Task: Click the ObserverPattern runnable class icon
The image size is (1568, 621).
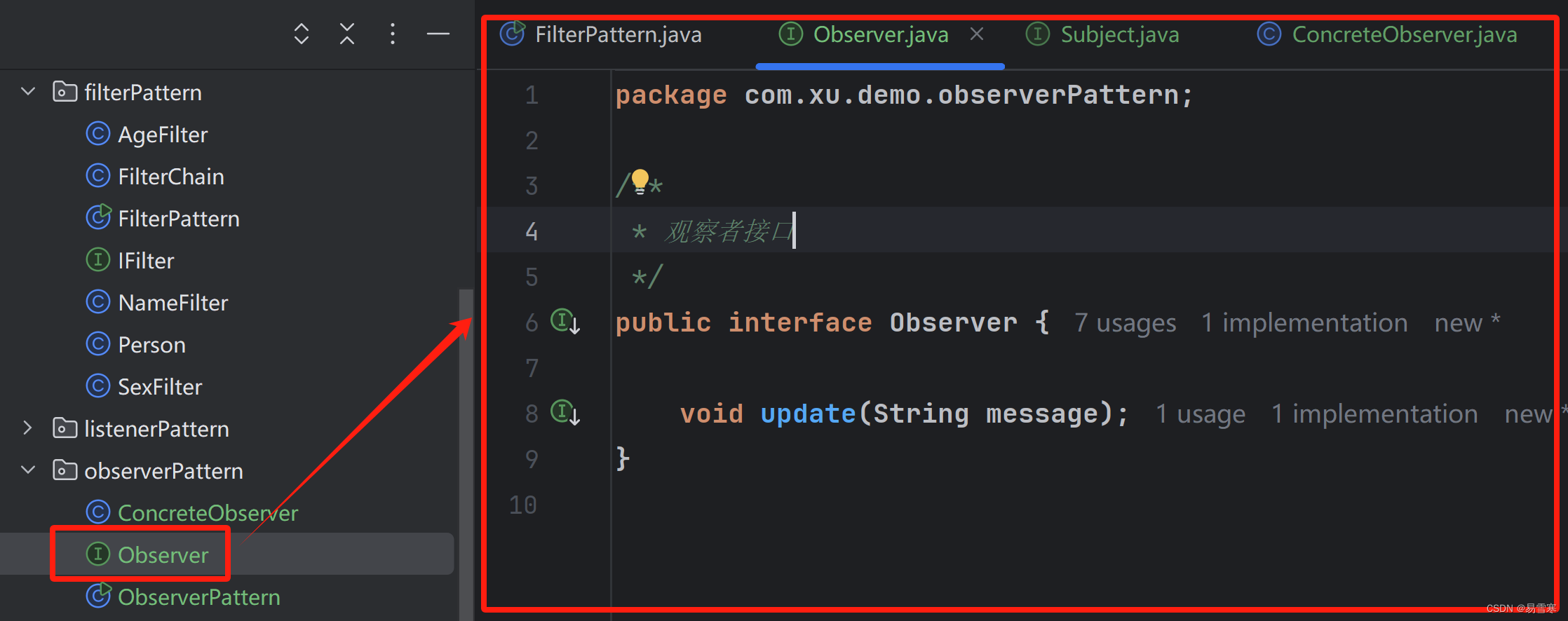Action: [98, 596]
